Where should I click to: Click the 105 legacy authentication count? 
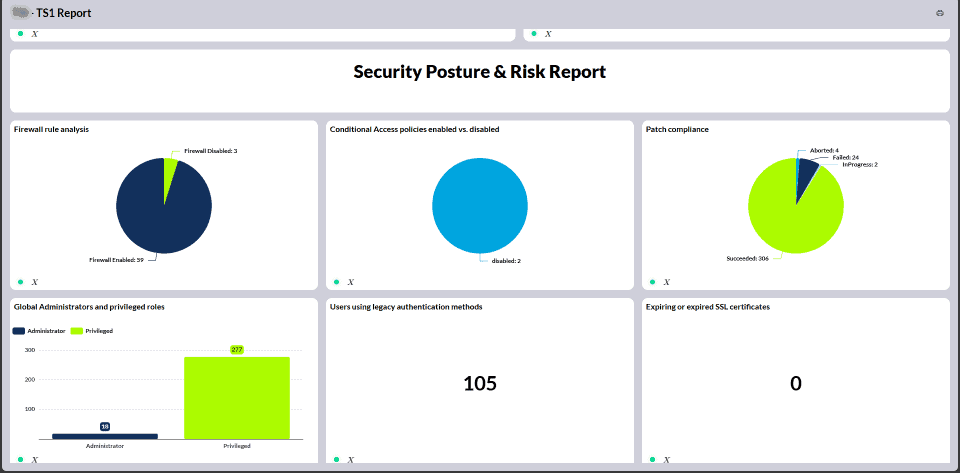point(480,384)
